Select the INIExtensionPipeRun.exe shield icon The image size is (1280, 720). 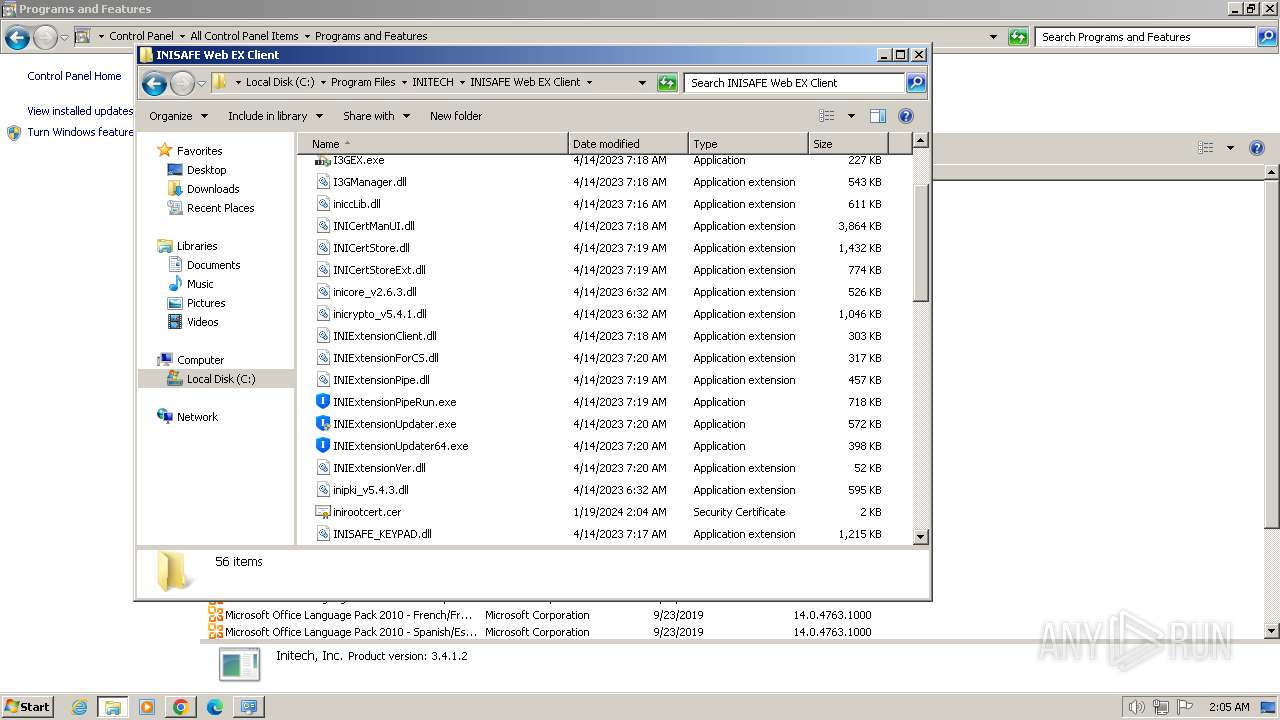pyautogui.click(x=323, y=402)
